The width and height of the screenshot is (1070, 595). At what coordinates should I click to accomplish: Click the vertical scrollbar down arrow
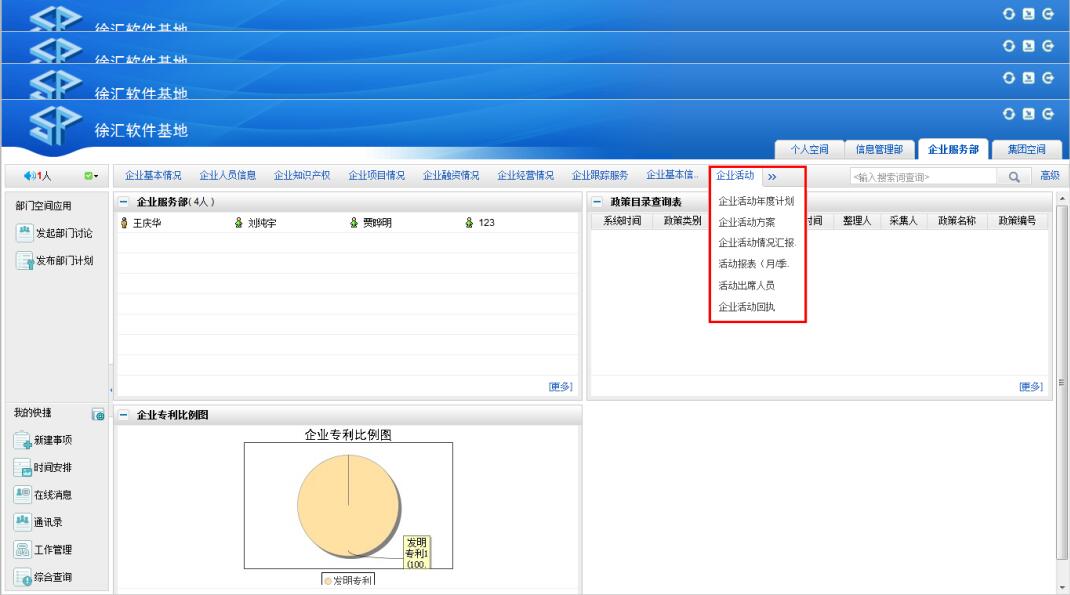click(1062, 587)
